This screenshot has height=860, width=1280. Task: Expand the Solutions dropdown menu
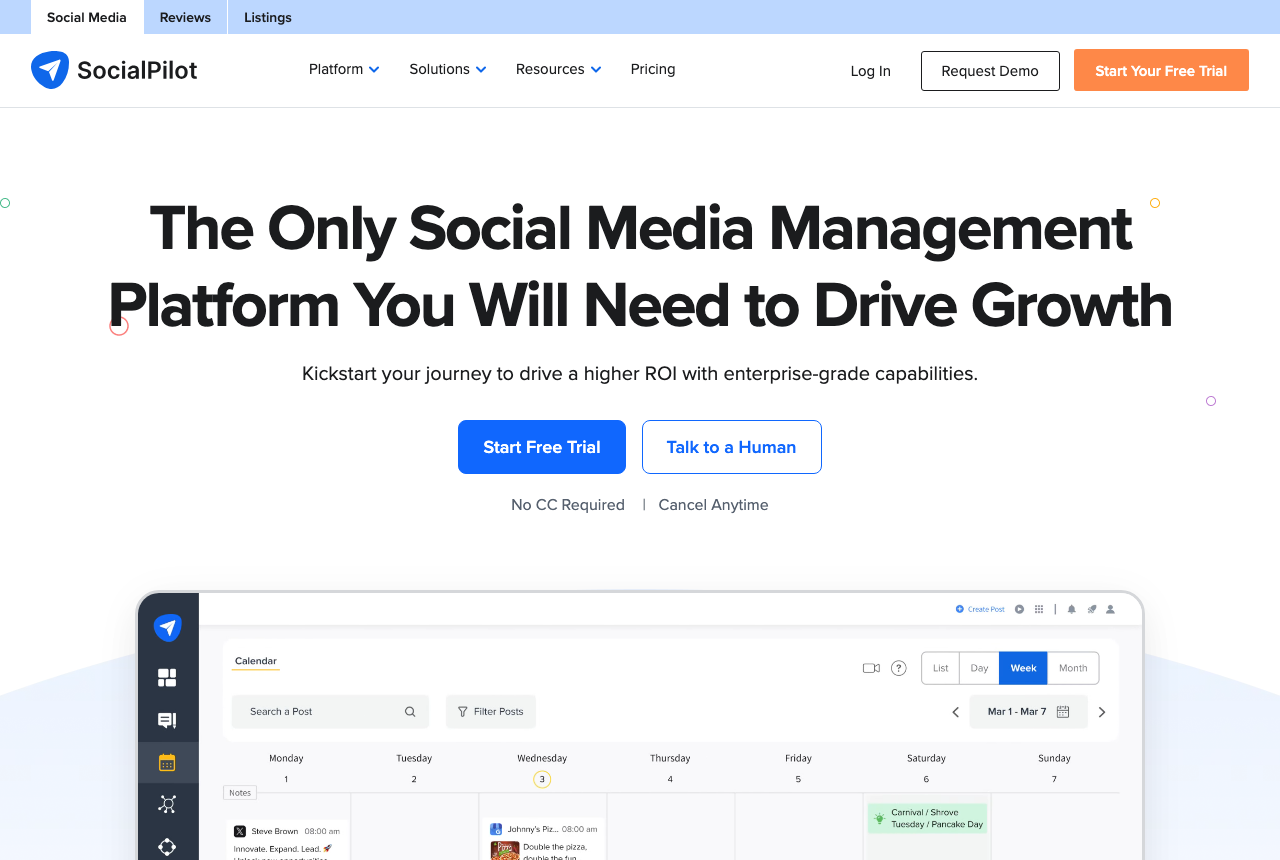(448, 69)
